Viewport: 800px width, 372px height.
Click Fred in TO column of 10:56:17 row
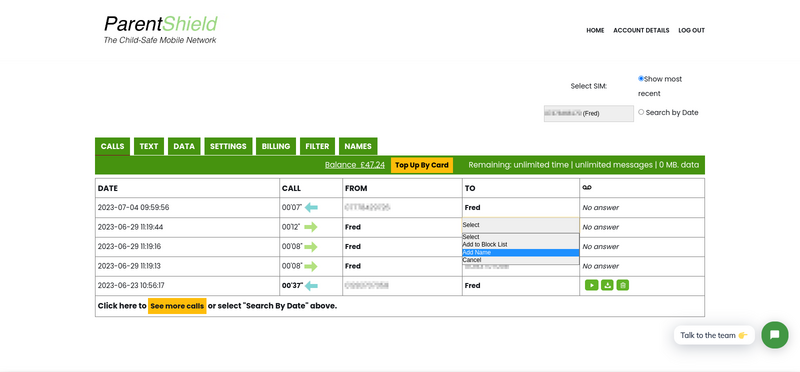click(472, 286)
